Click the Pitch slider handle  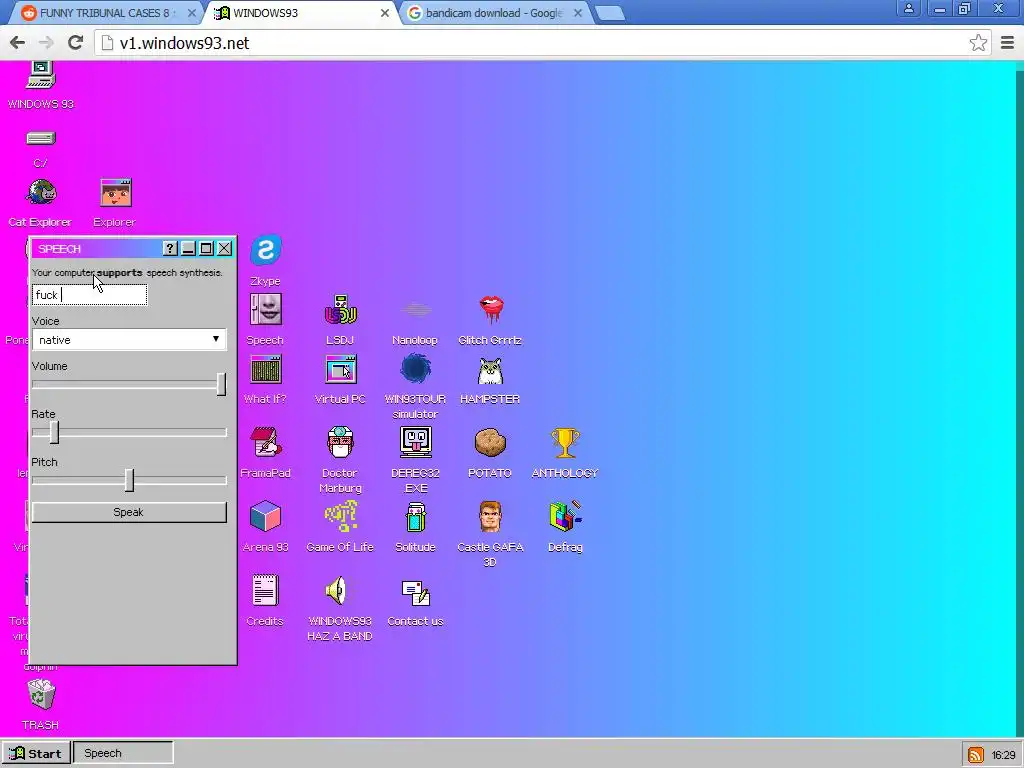[129, 480]
